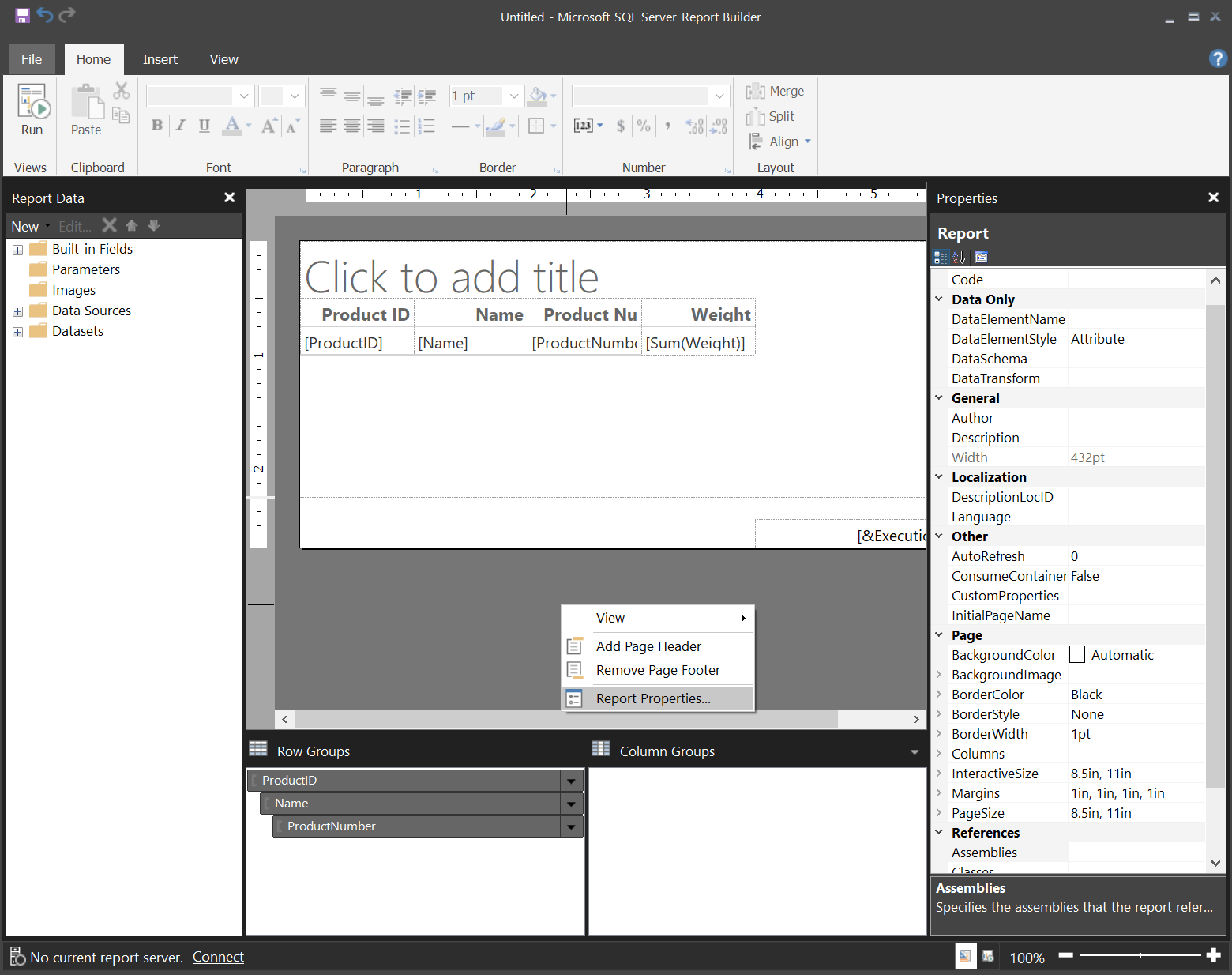1232x975 pixels.
Task: Run the report preview
Action: coord(32,111)
